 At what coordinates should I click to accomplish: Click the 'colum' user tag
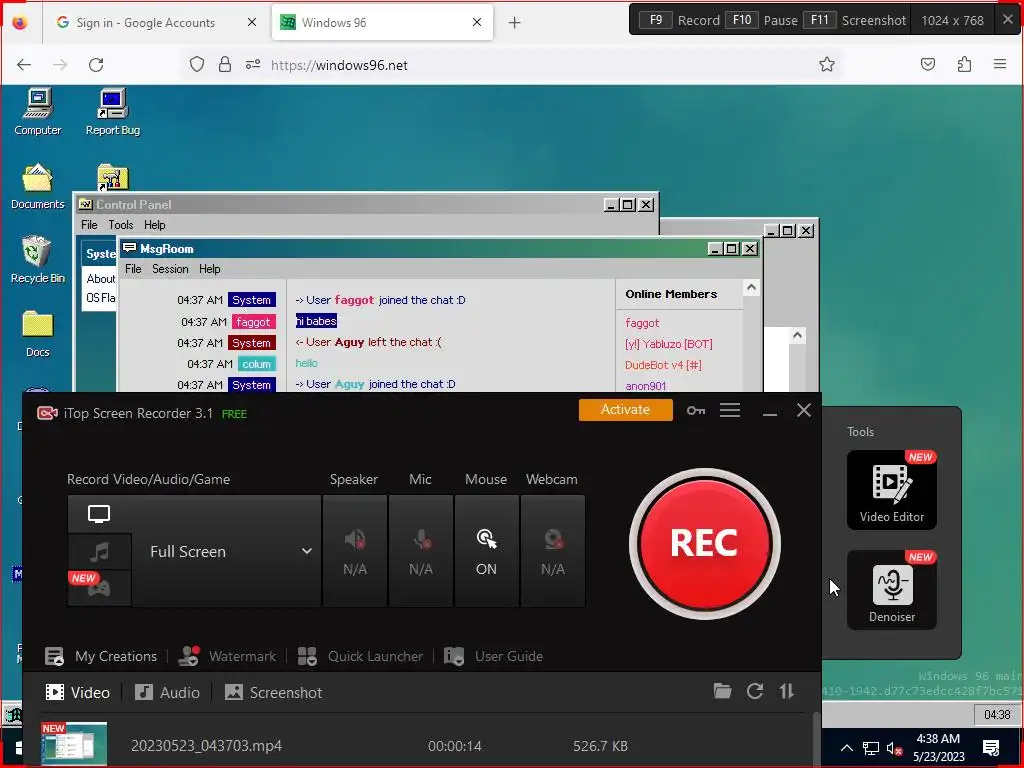tap(256, 364)
